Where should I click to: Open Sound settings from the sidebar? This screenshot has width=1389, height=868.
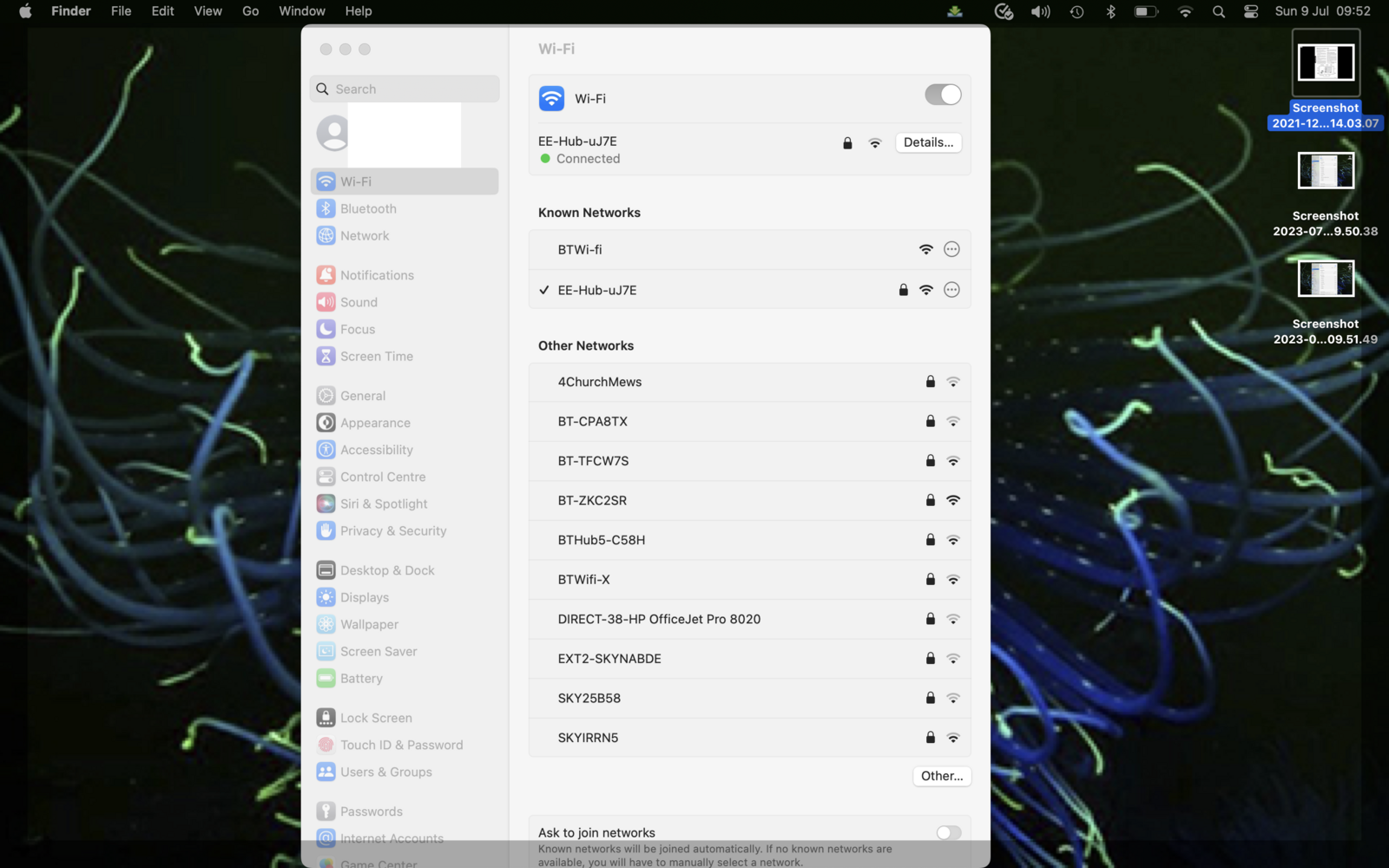click(x=358, y=302)
